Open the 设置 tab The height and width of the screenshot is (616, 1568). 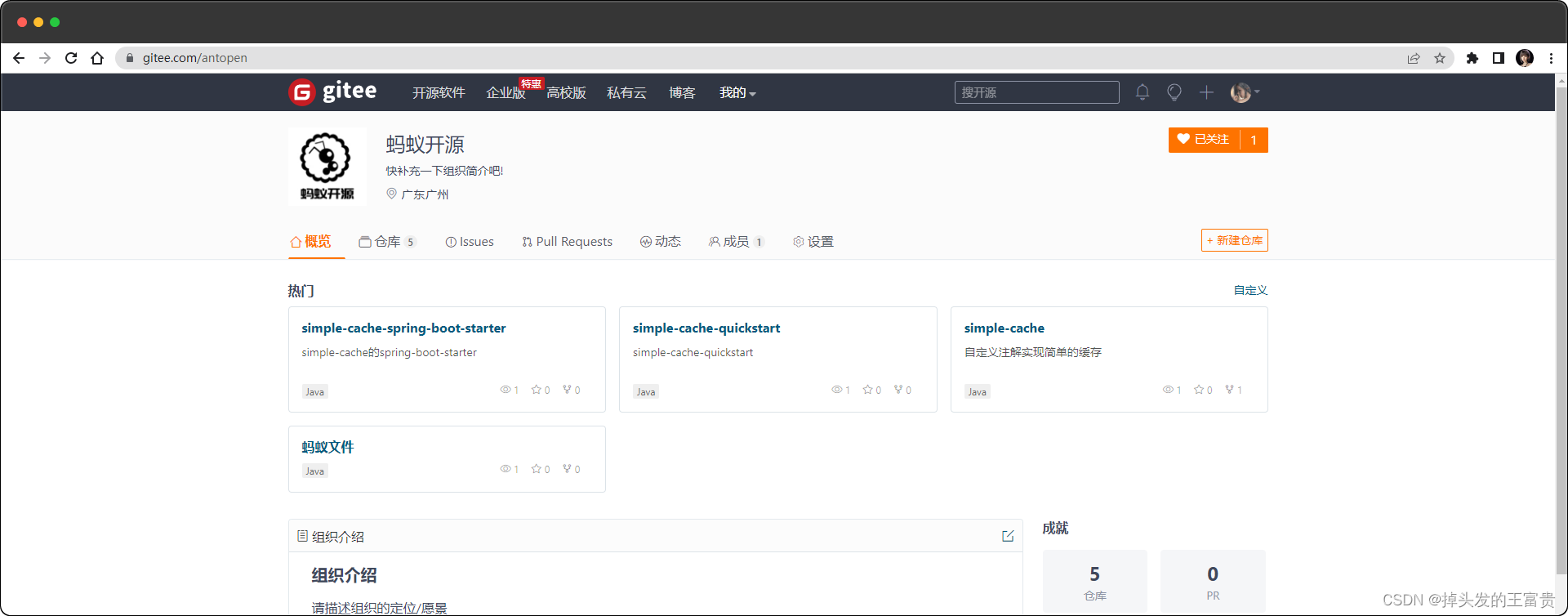coord(813,242)
